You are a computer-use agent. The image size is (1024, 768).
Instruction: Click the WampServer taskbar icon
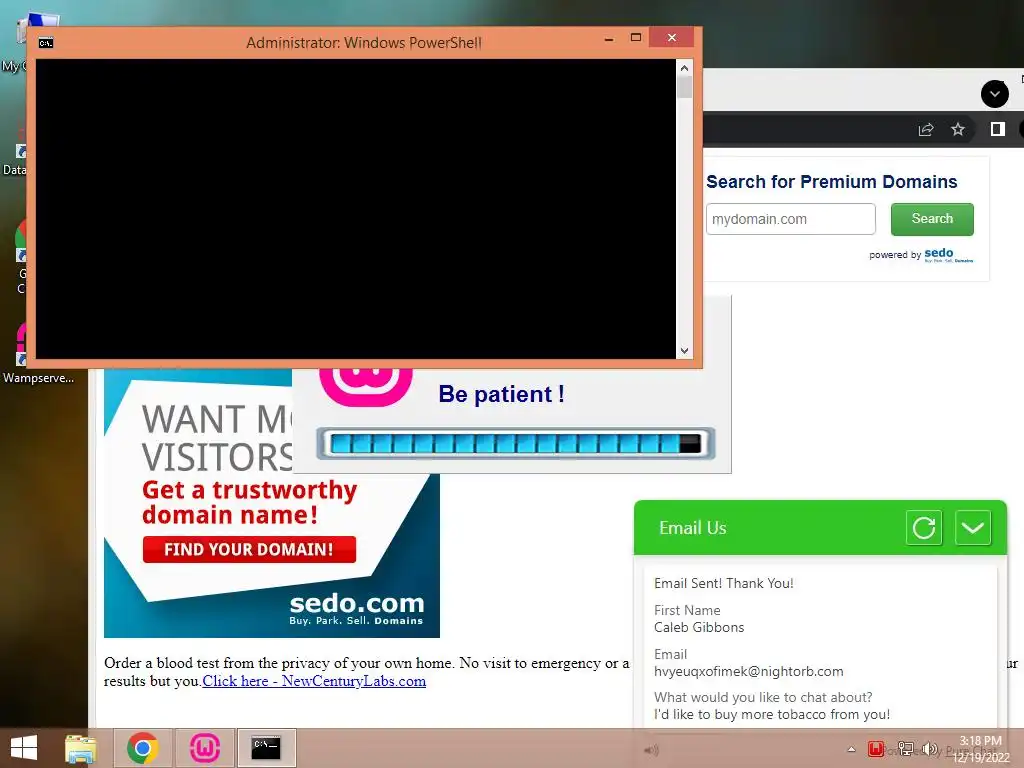coord(205,748)
